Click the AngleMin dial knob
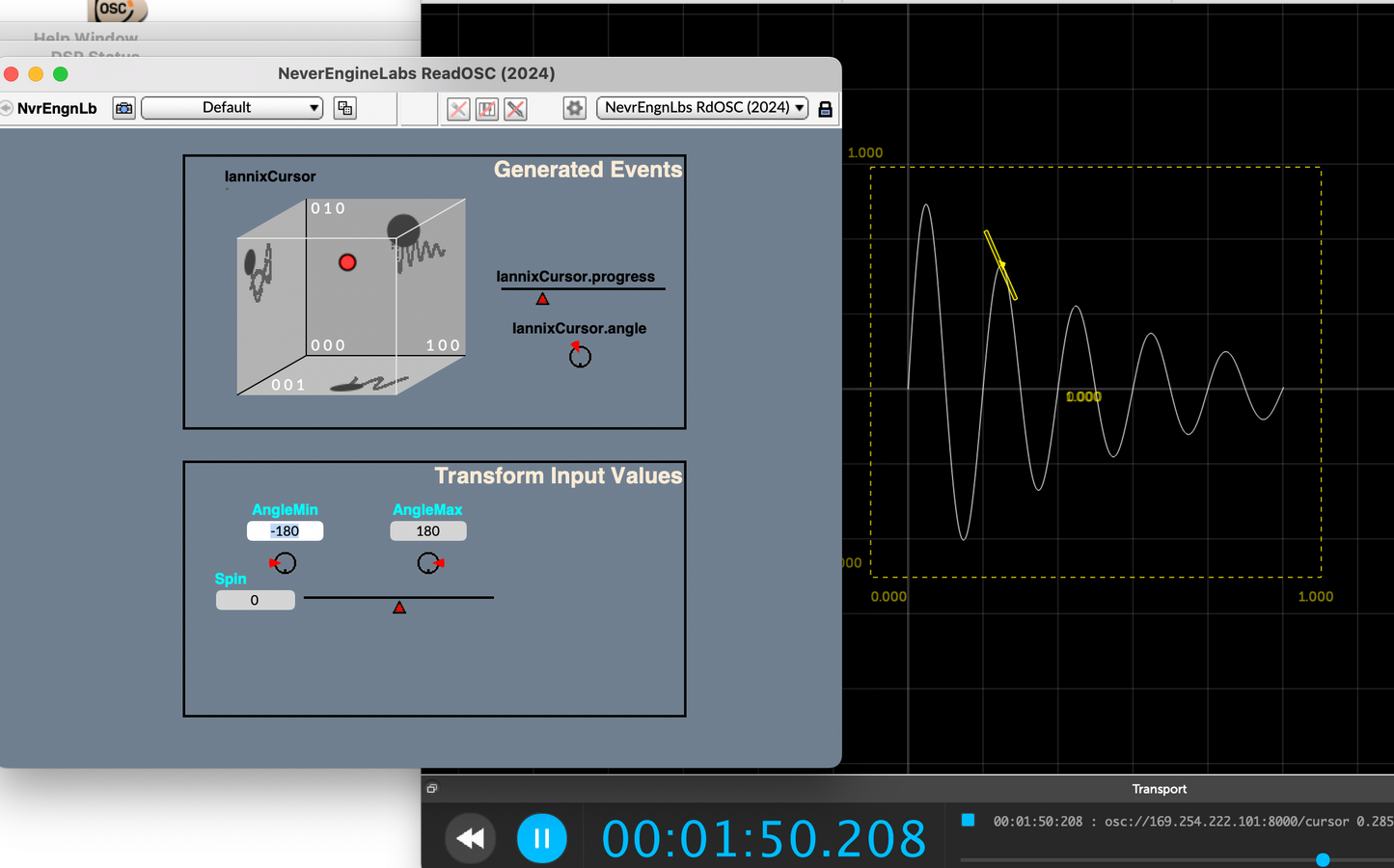Image resolution: width=1394 pixels, height=868 pixels. (x=285, y=563)
